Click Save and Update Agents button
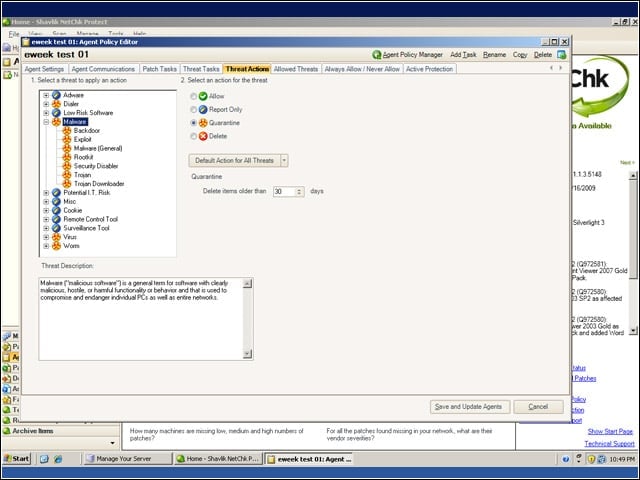This screenshot has height=480, width=640. [x=469, y=407]
